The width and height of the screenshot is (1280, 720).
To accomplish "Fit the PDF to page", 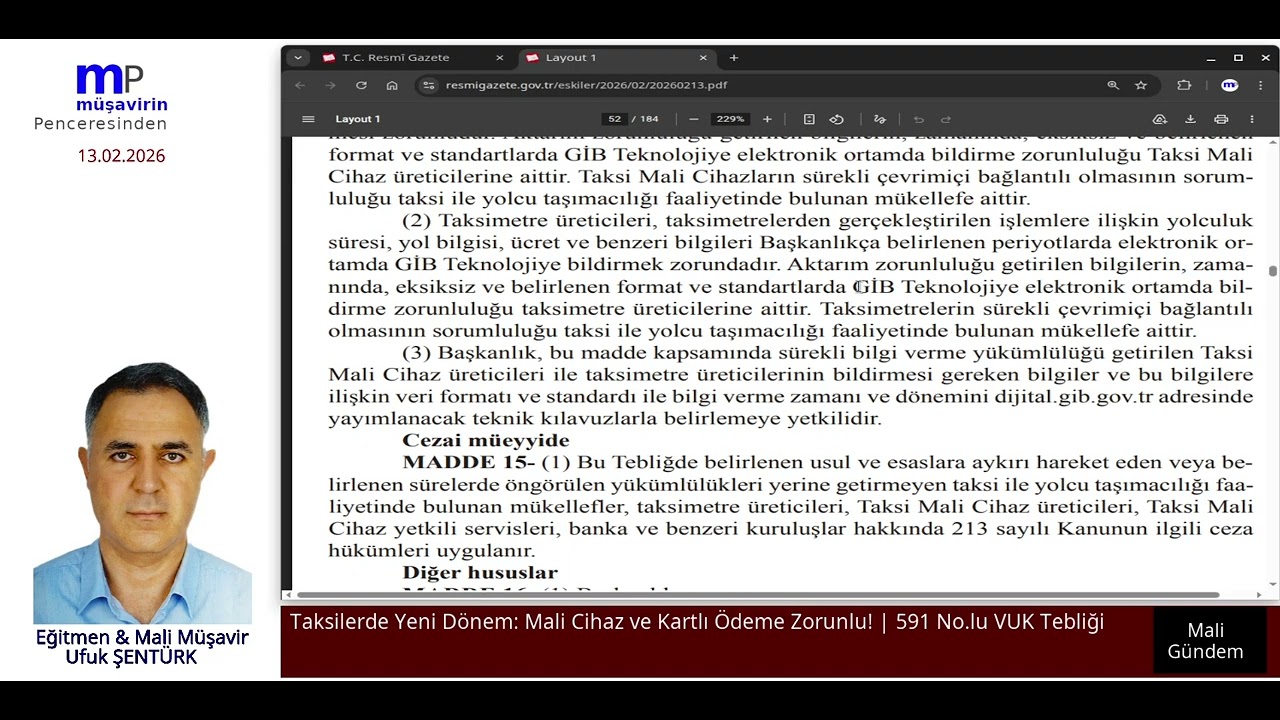I will (809, 119).
